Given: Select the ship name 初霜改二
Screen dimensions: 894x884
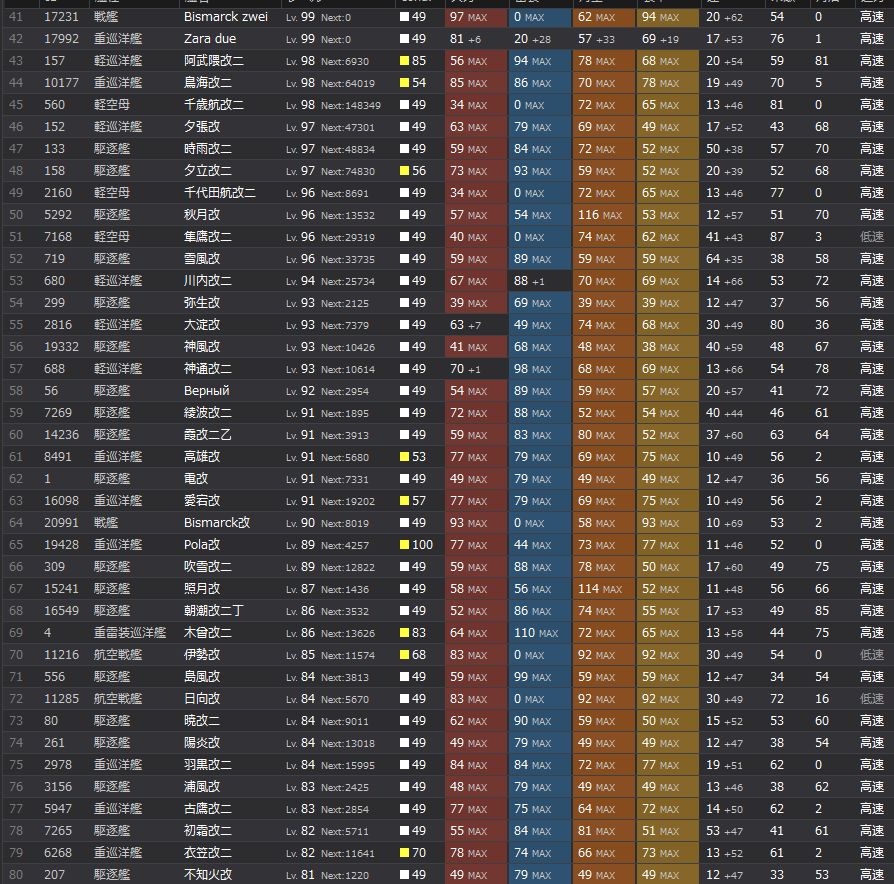Looking at the screenshot, I should (x=208, y=831).
